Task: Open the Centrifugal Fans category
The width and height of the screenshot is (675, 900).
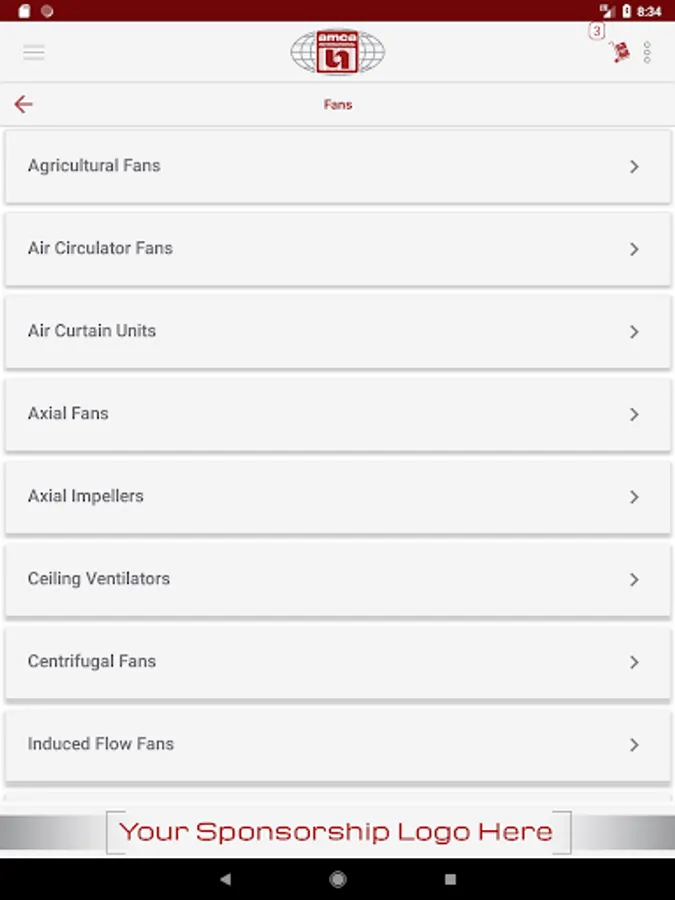Action: click(92, 661)
